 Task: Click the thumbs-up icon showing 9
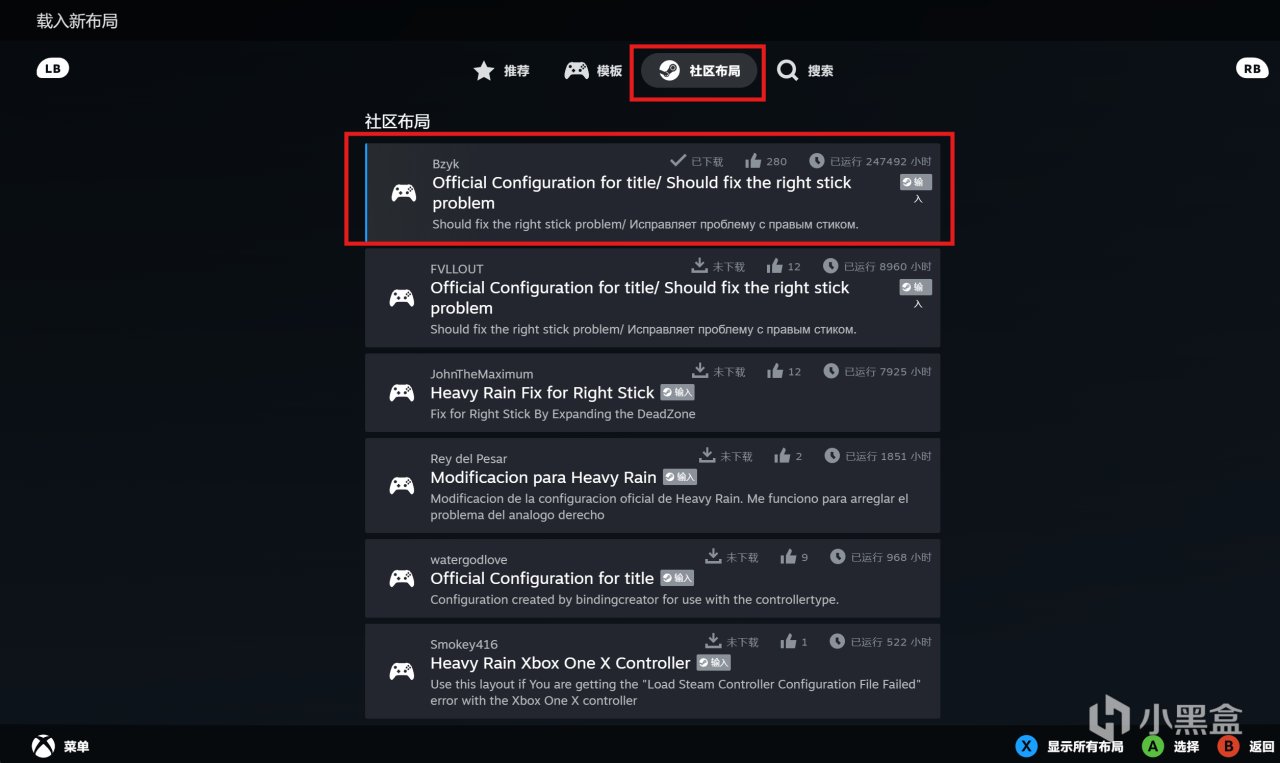pyautogui.click(x=788, y=556)
